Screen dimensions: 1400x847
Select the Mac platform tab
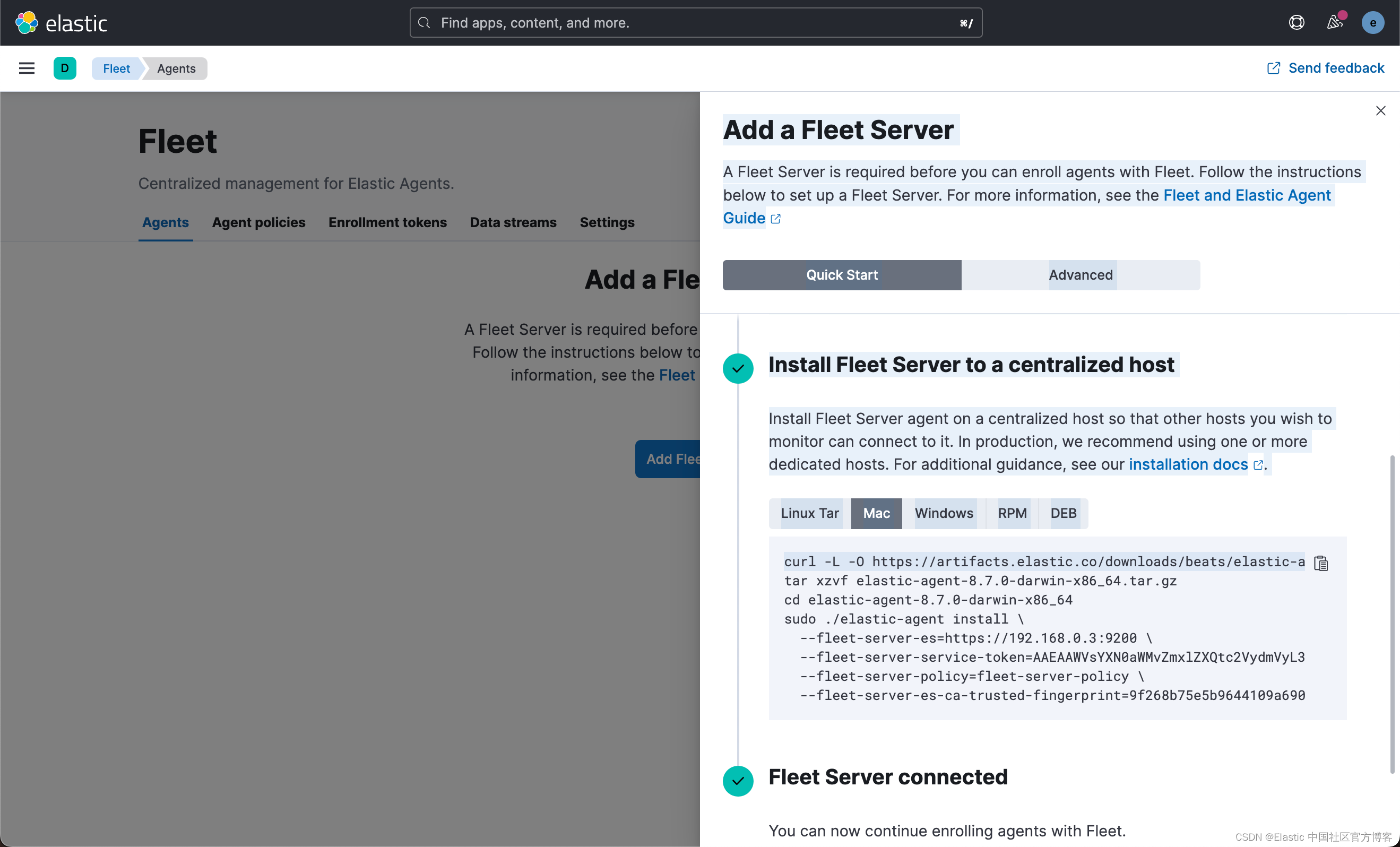click(876, 513)
